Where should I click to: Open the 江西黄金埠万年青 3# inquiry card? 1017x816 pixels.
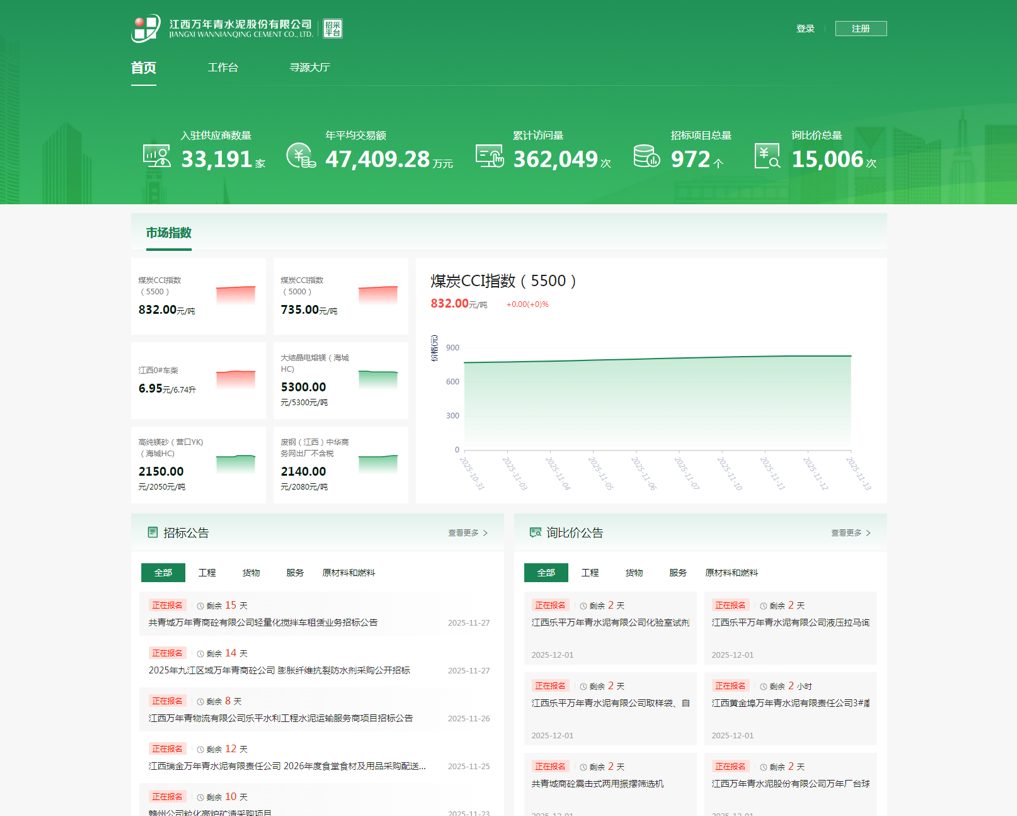[x=791, y=708]
